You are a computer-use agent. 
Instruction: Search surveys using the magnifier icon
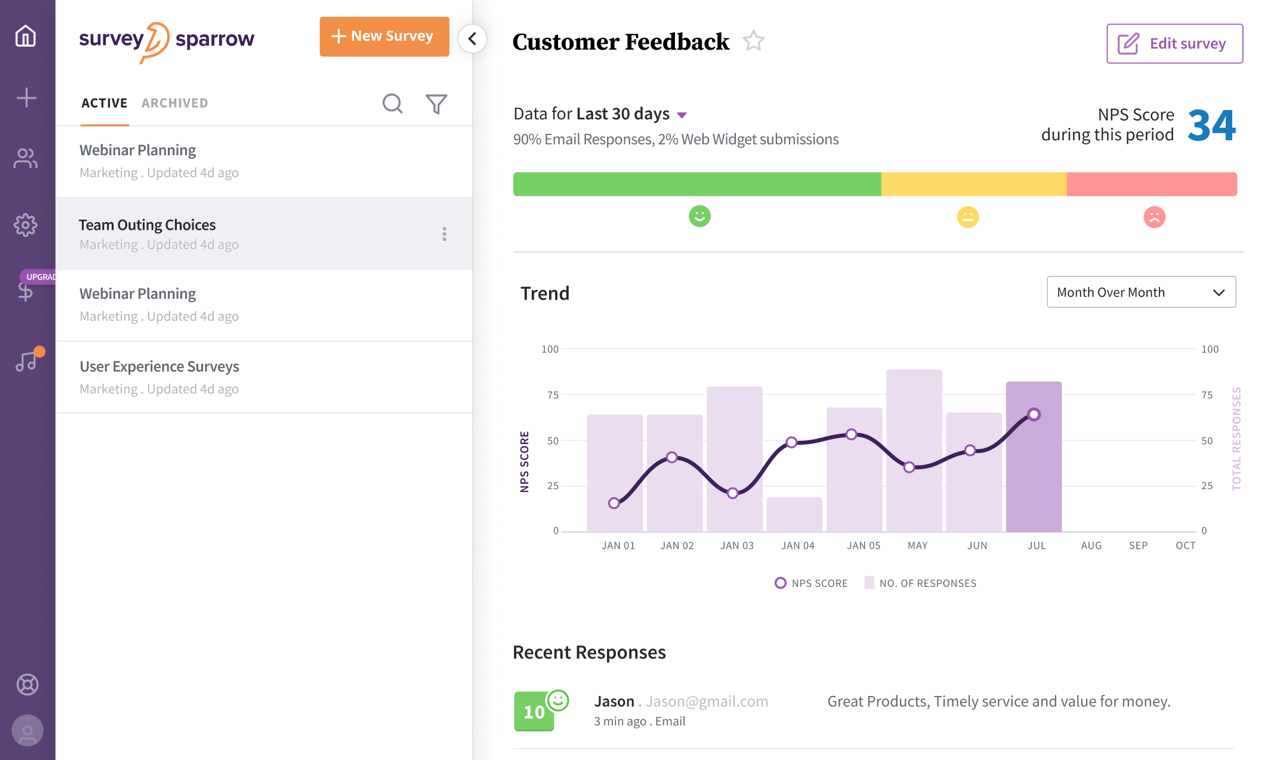coord(392,103)
